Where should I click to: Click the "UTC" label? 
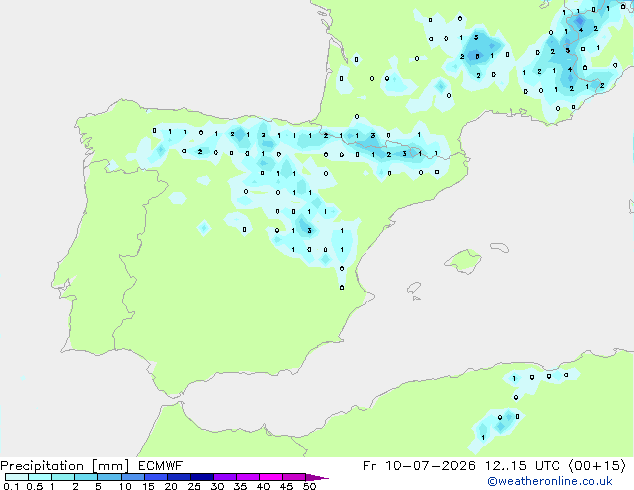(547, 466)
